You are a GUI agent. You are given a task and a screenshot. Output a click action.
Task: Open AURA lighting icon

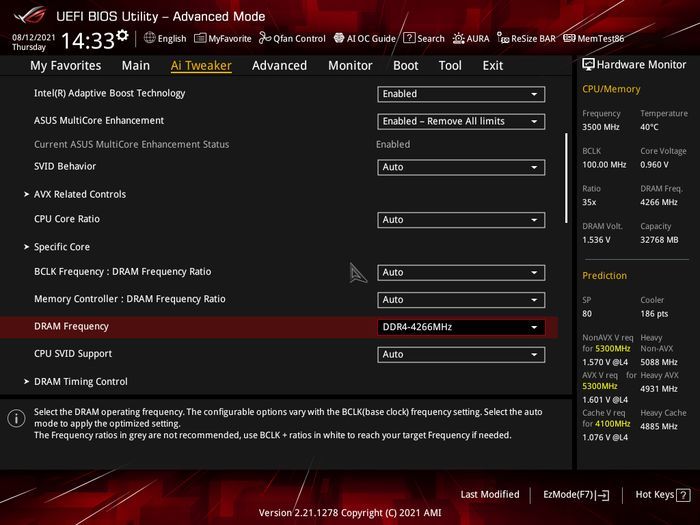click(458, 38)
